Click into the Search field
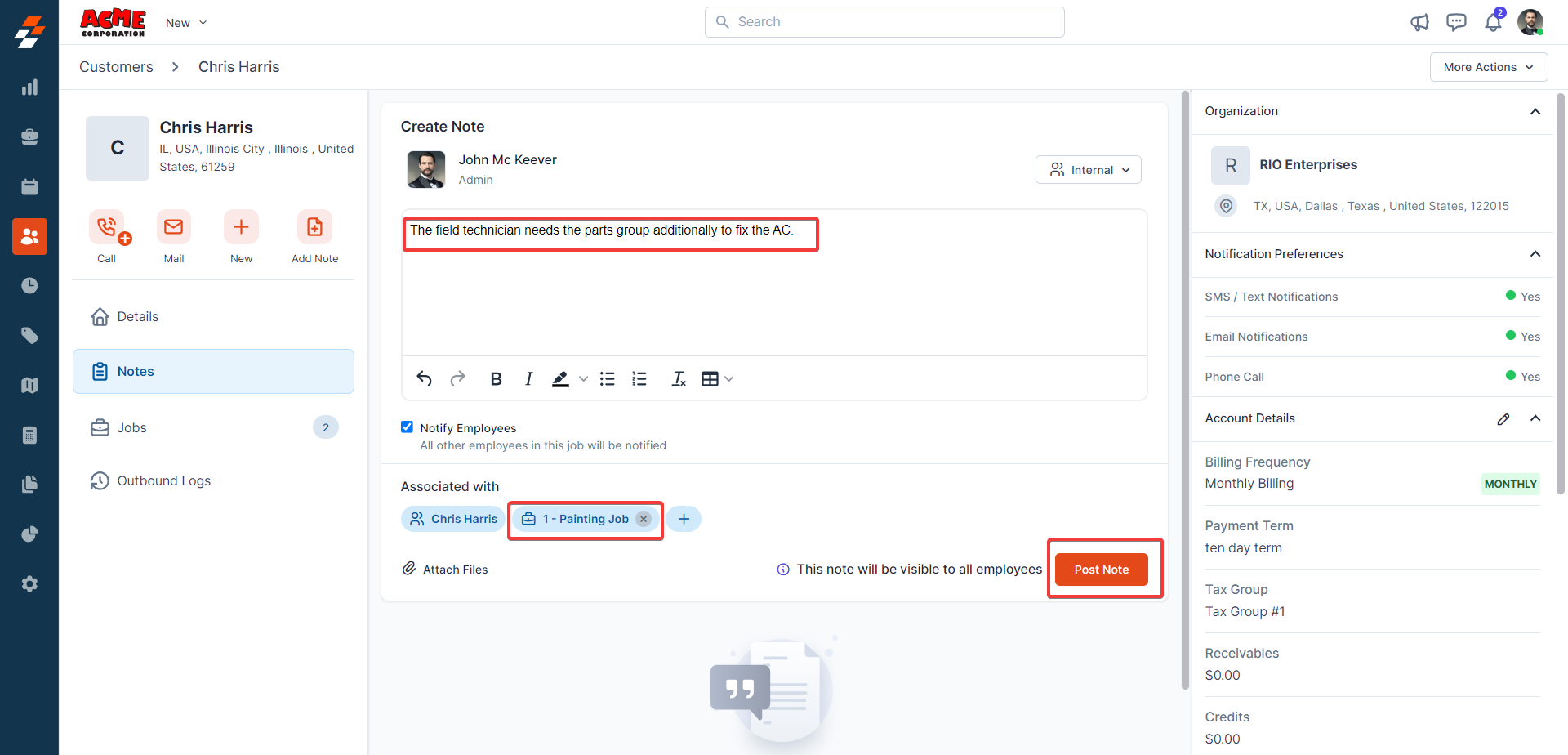This screenshot has width=1568, height=755. pos(884,22)
